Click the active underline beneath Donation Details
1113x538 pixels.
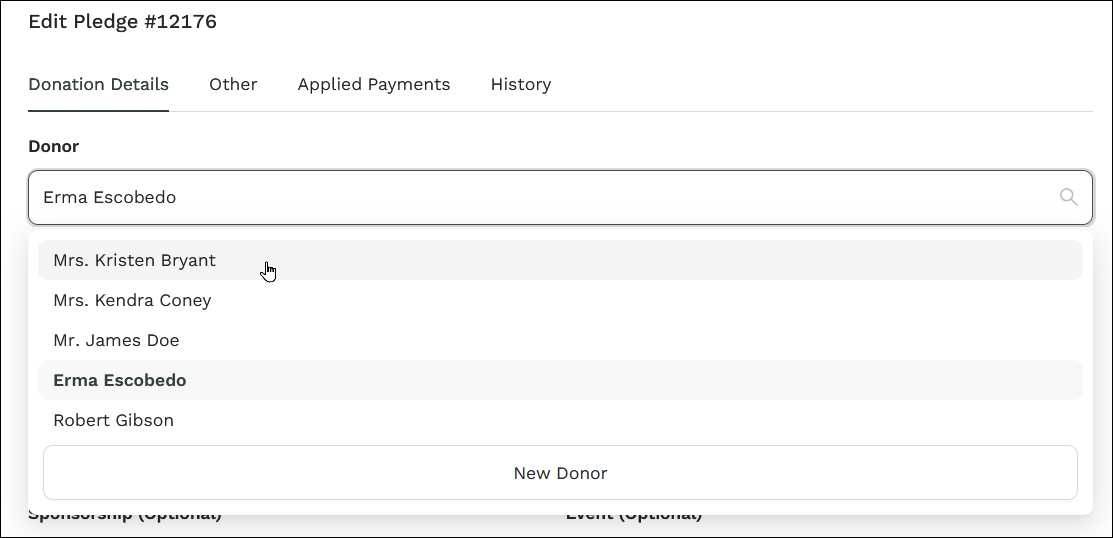98,110
